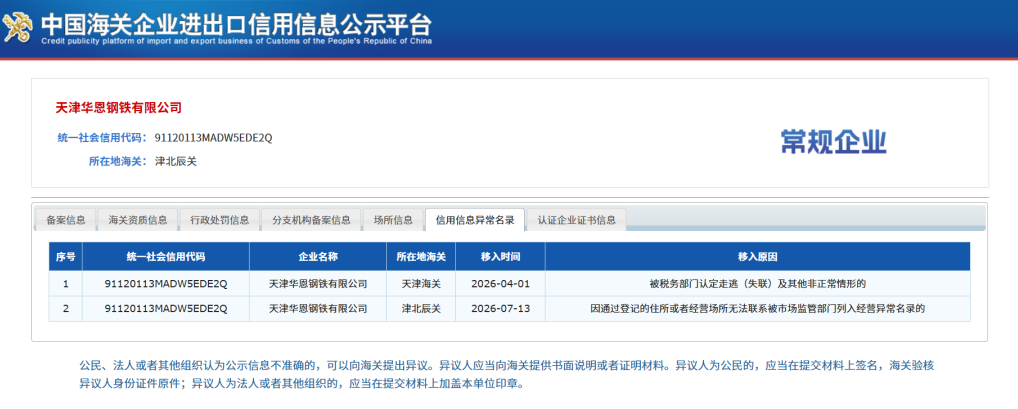
Task: Click the English subtitle Credit publicity platform
Action: [x=236, y=41]
